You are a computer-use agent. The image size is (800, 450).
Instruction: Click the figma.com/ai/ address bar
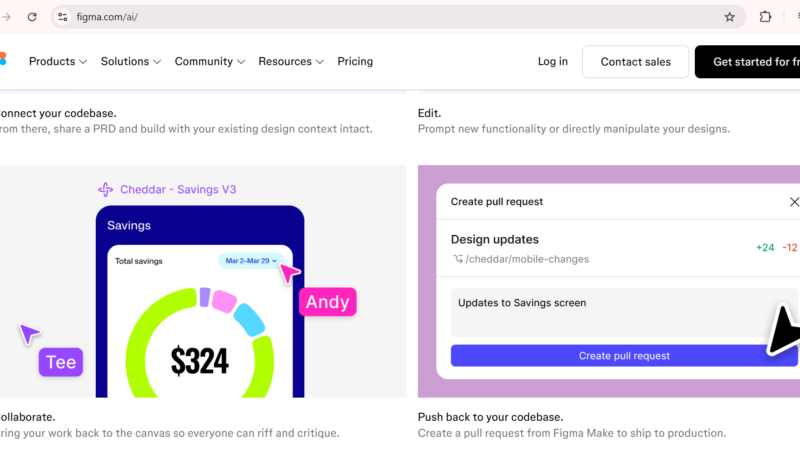click(398, 17)
